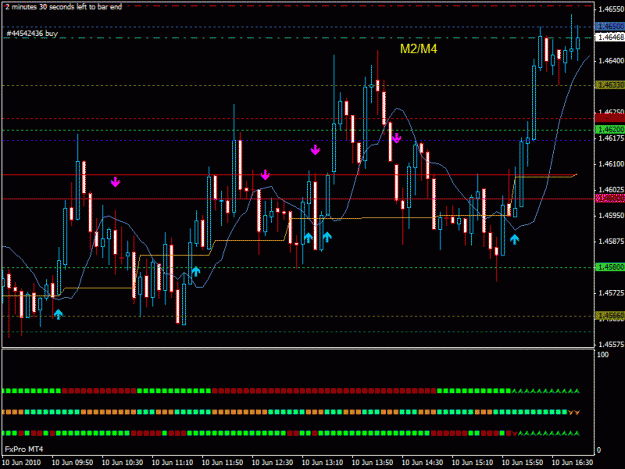Click the 1.46550 price axis label

[611, 9]
